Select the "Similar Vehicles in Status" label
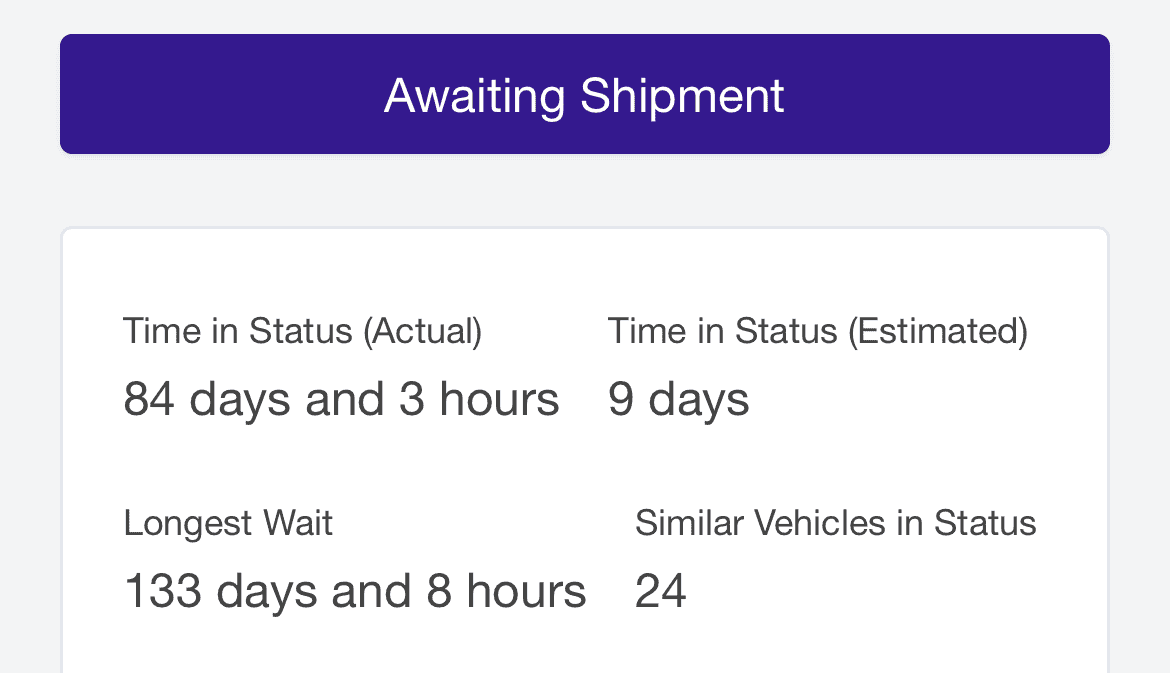The width and height of the screenshot is (1170, 673). point(835,523)
